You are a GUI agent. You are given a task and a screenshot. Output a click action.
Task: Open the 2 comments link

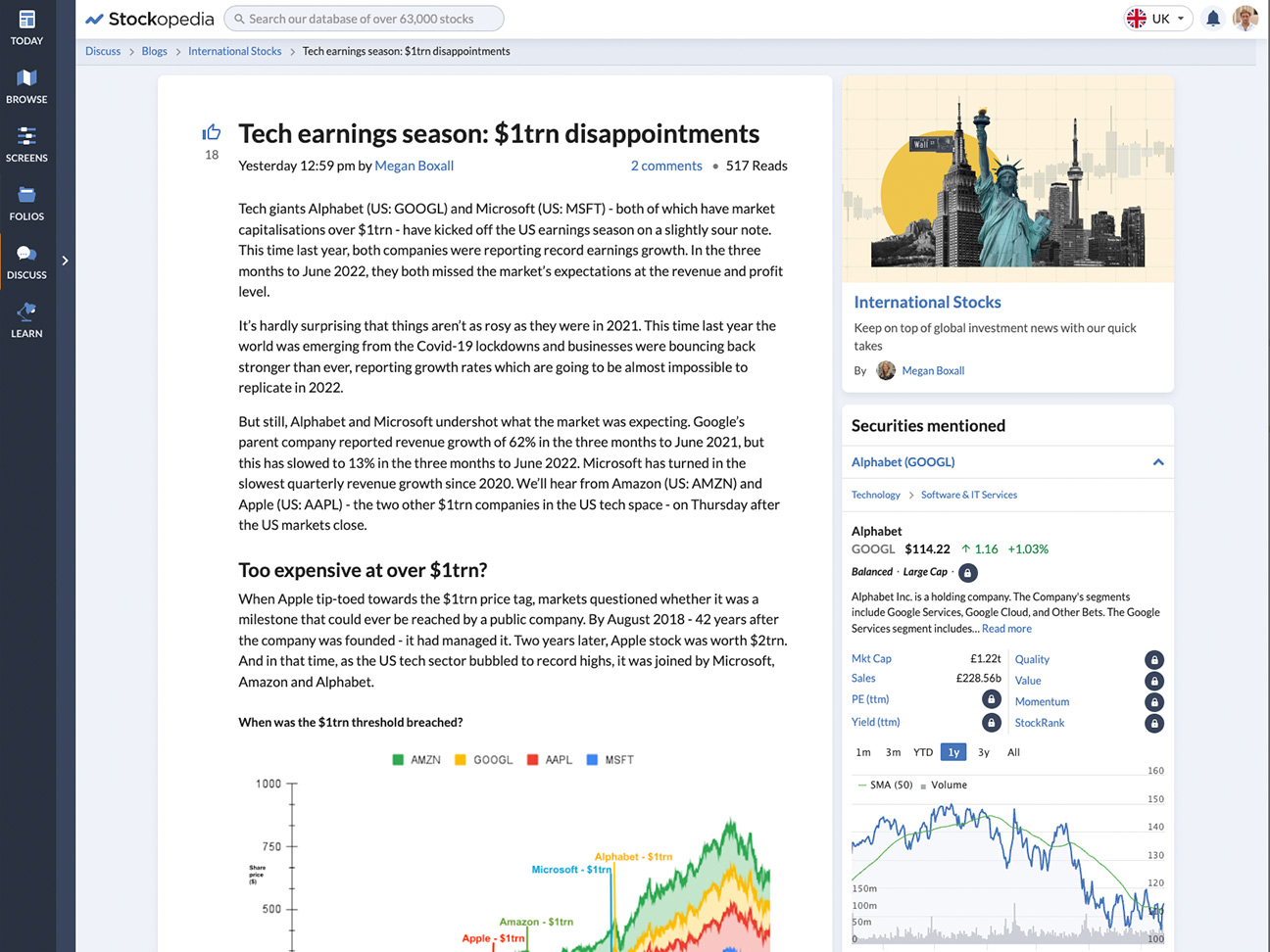(x=666, y=166)
